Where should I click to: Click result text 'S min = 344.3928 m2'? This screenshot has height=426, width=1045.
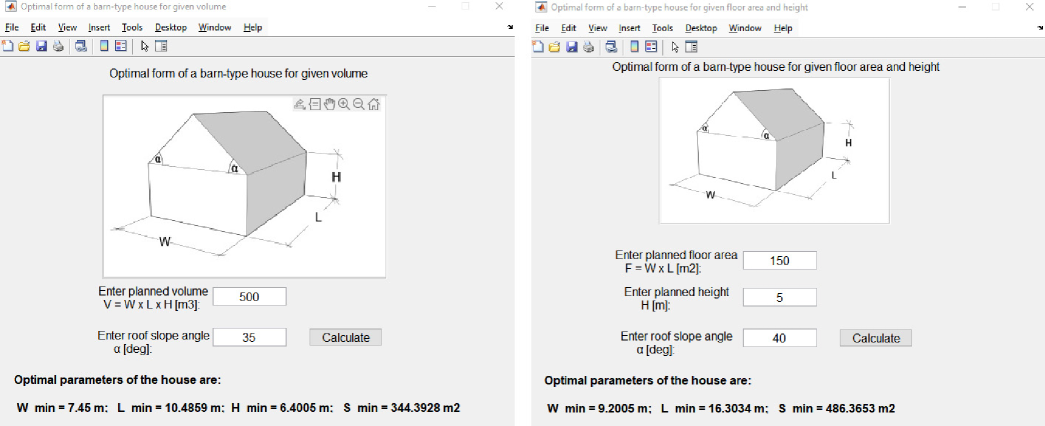pyautogui.click(x=401, y=407)
